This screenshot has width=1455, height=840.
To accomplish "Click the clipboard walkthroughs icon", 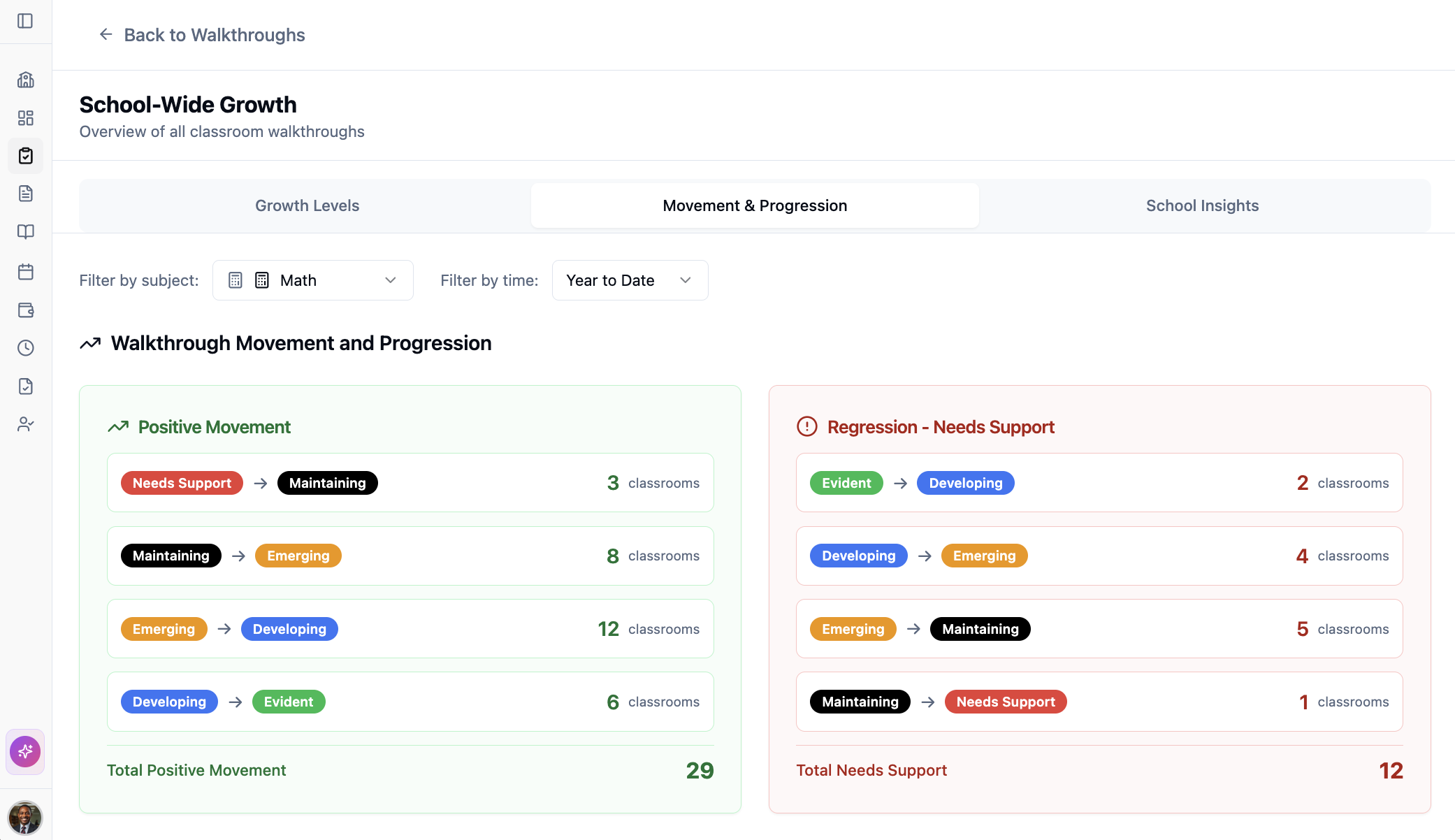I will [x=26, y=156].
